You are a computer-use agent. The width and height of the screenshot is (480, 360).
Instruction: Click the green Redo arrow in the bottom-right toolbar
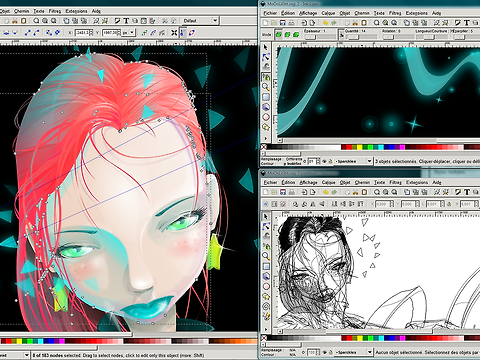pyautogui.click(x=334, y=192)
